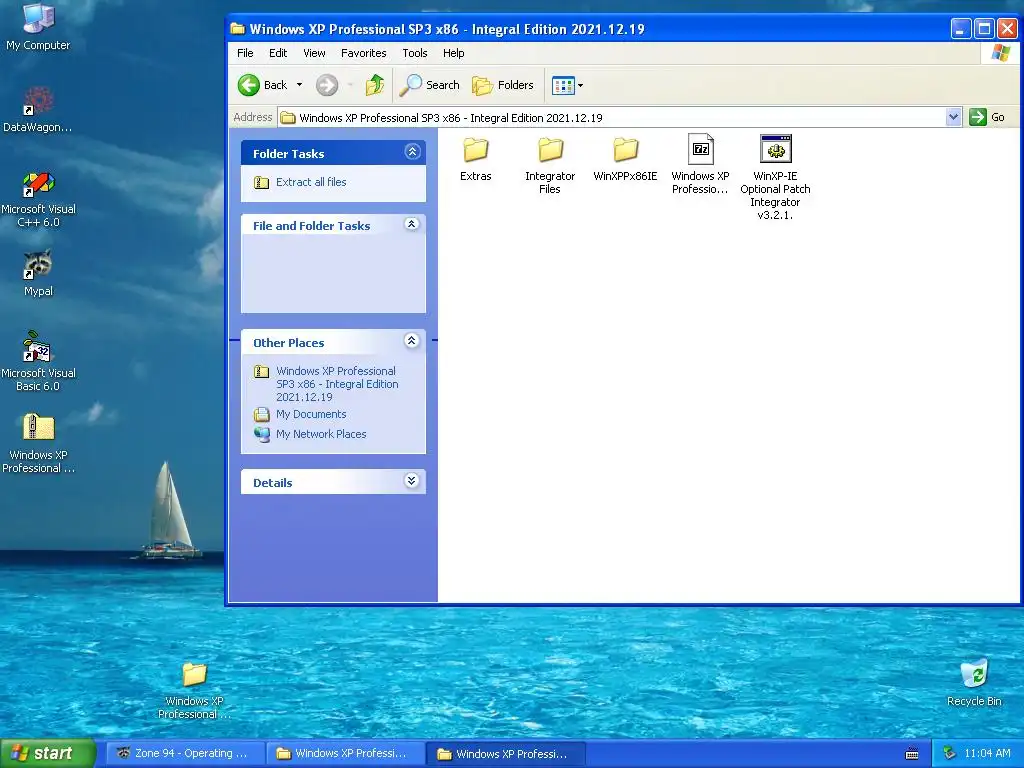Go to My Documents in Other Places

pos(311,414)
